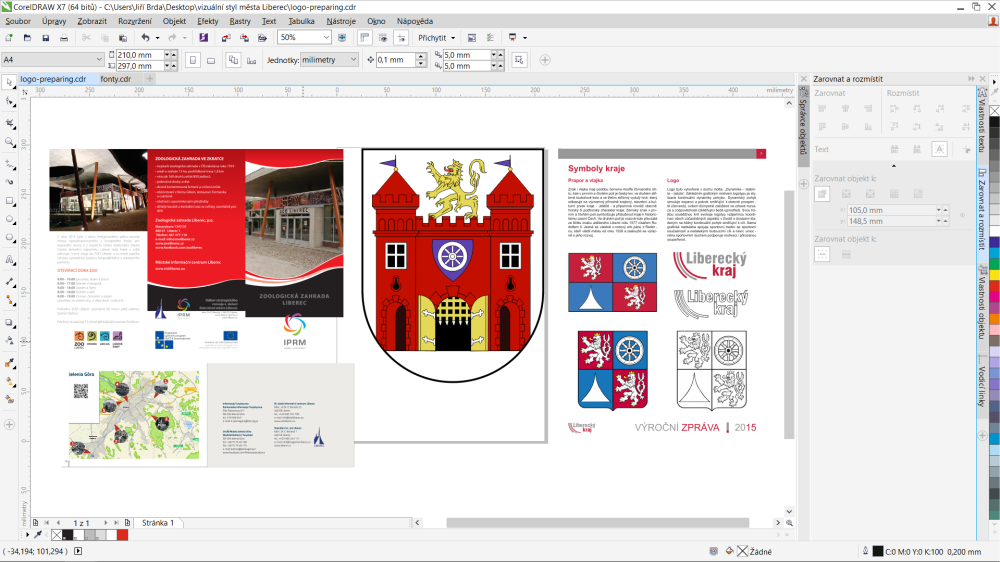This screenshot has width=1000, height=562.
Task: Click the Print toolbar icon
Action: point(64,38)
